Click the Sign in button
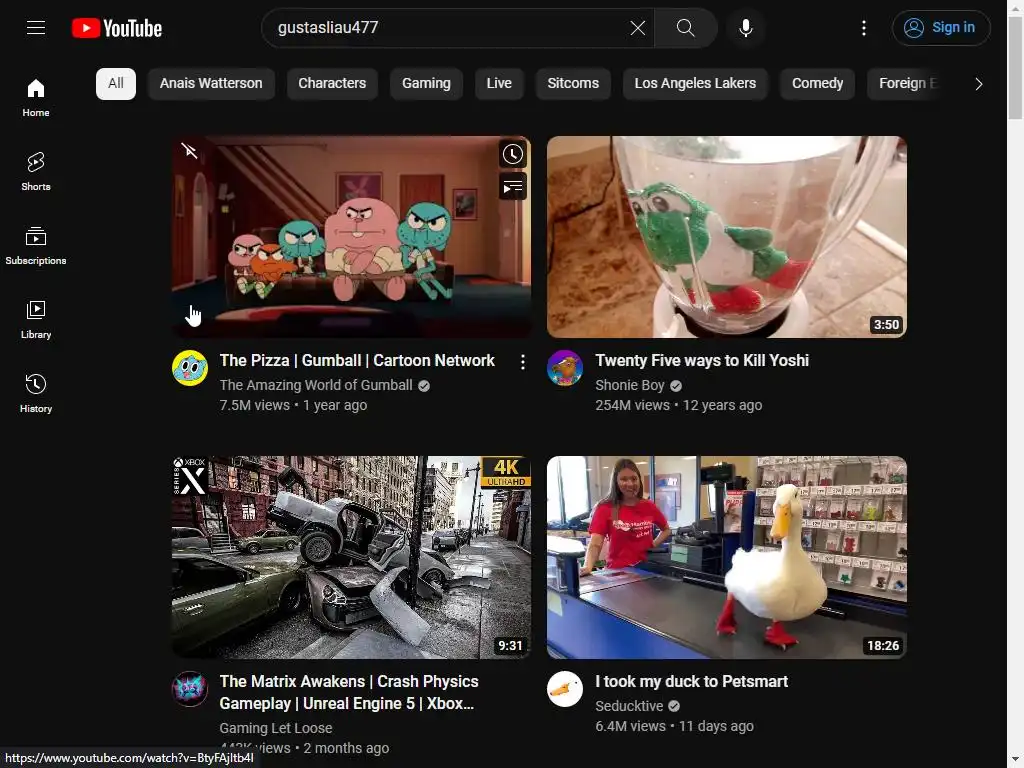The image size is (1024, 768). [941, 27]
